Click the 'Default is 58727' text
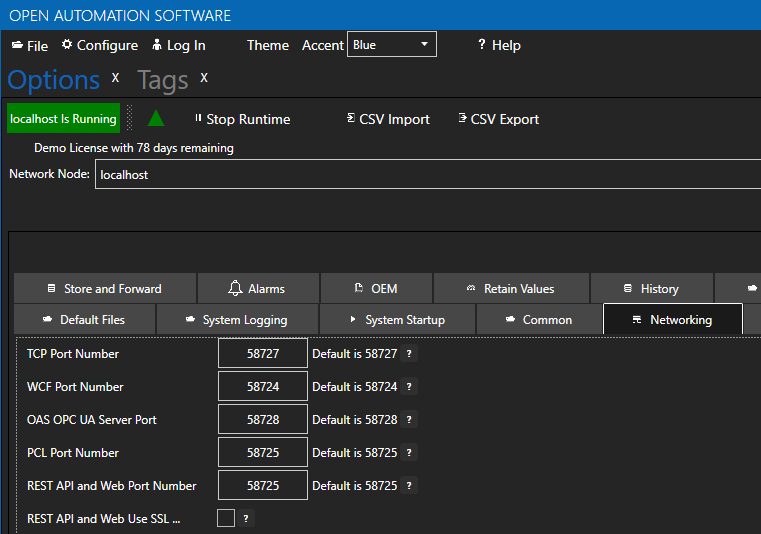761x534 pixels. (355, 353)
